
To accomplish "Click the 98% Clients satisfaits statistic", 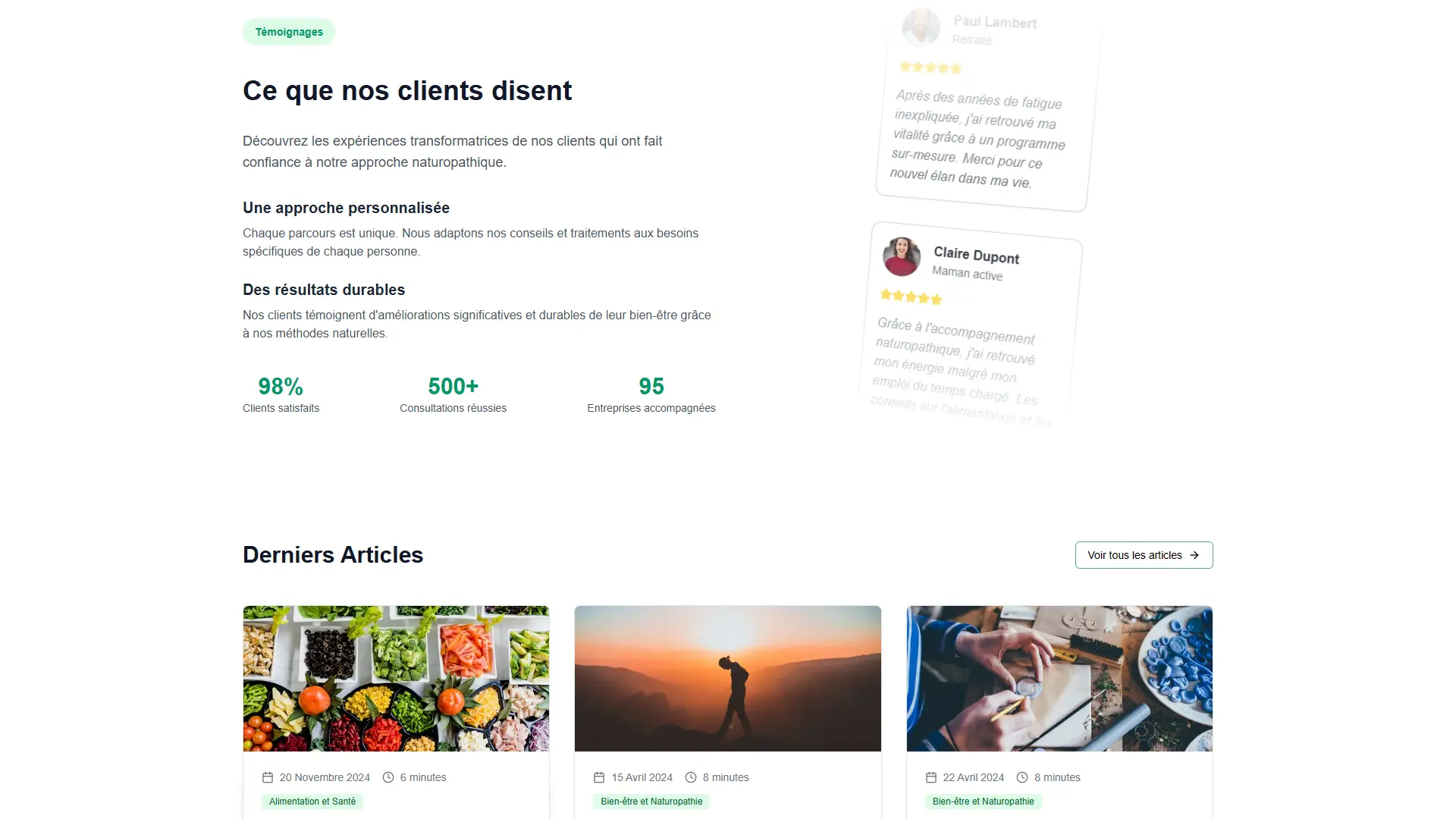I will (x=281, y=395).
